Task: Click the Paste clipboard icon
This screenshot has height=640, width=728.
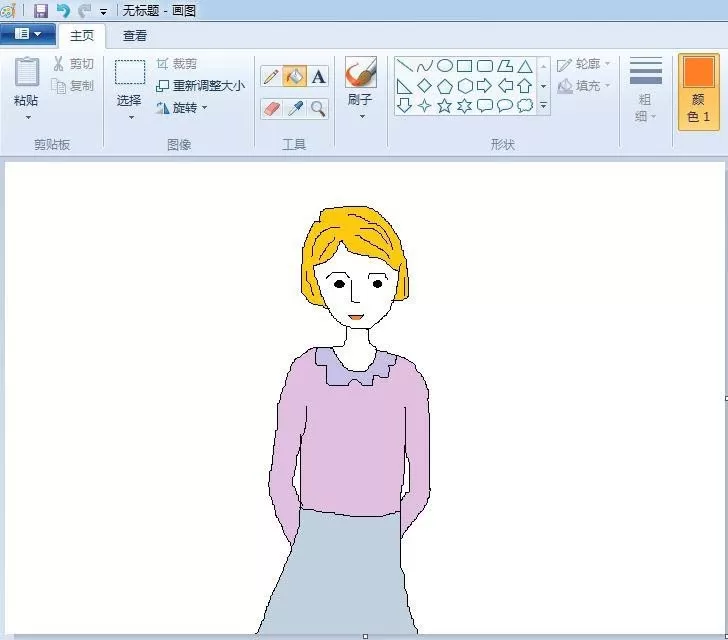Action: [x=26, y=72]
